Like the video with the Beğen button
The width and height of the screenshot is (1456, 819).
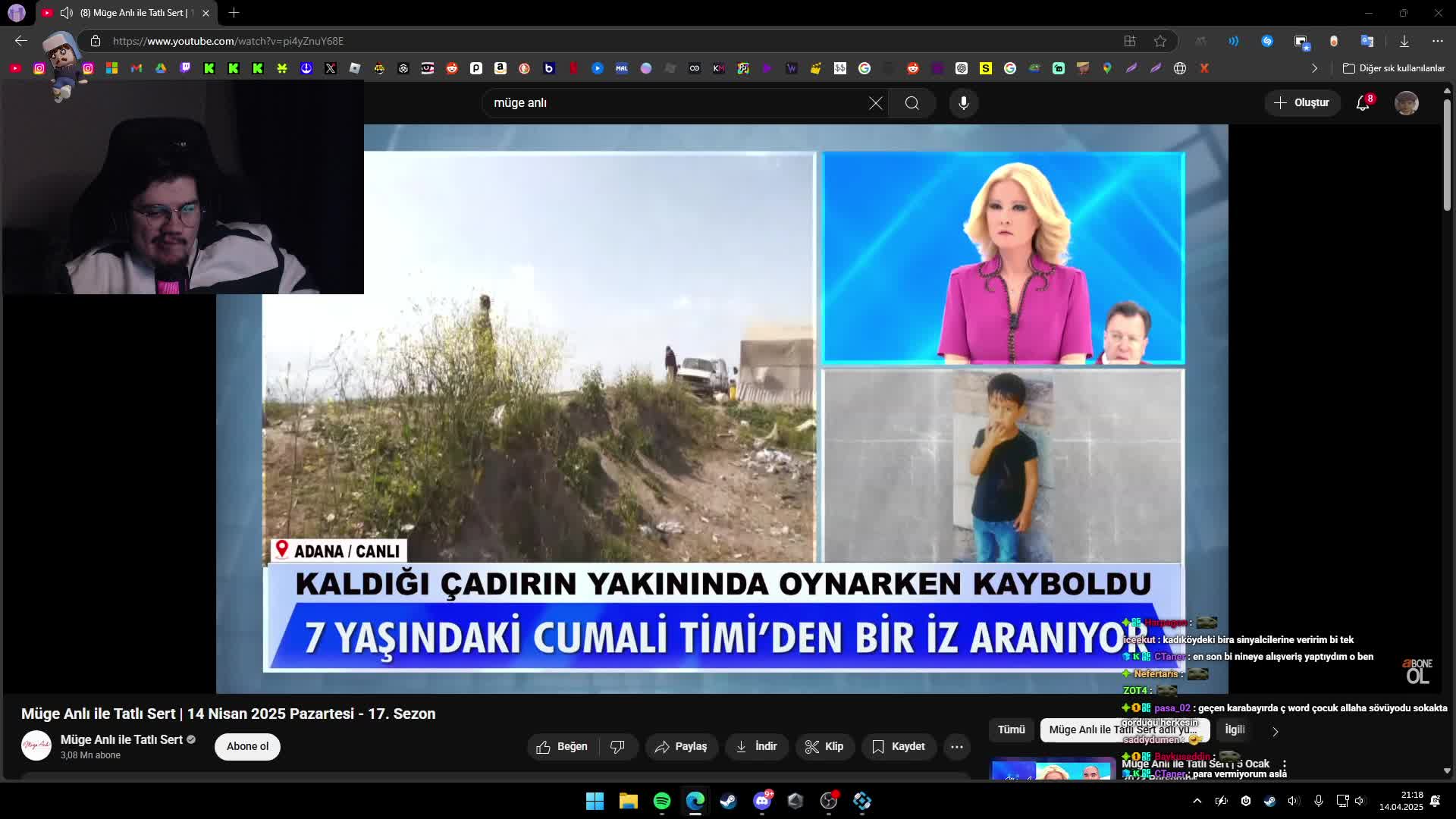click(563, 747)
